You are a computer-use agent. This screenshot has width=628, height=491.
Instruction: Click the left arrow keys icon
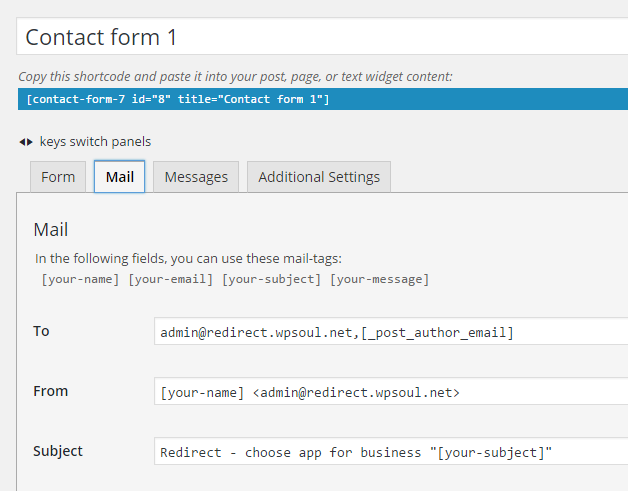click(22, 142)
